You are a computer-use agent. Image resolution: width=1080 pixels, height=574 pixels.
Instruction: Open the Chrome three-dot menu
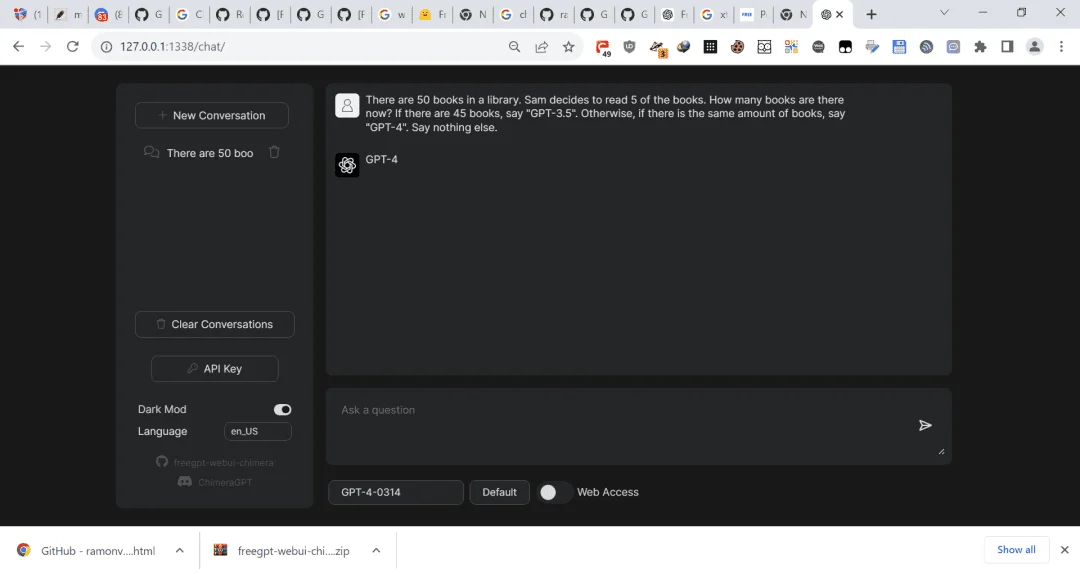[1061, 47]
